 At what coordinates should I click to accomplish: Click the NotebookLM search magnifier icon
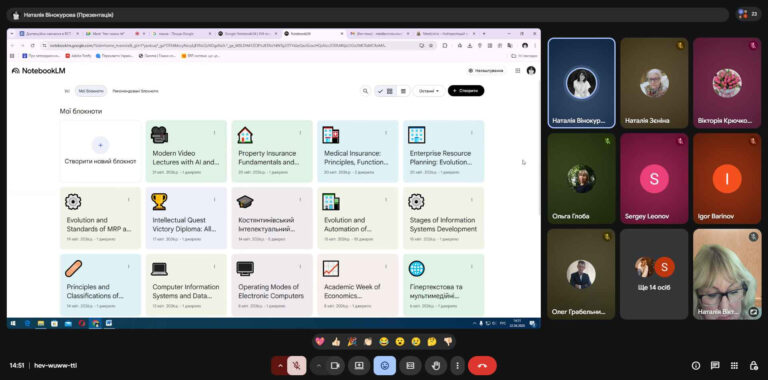point(365,91)
